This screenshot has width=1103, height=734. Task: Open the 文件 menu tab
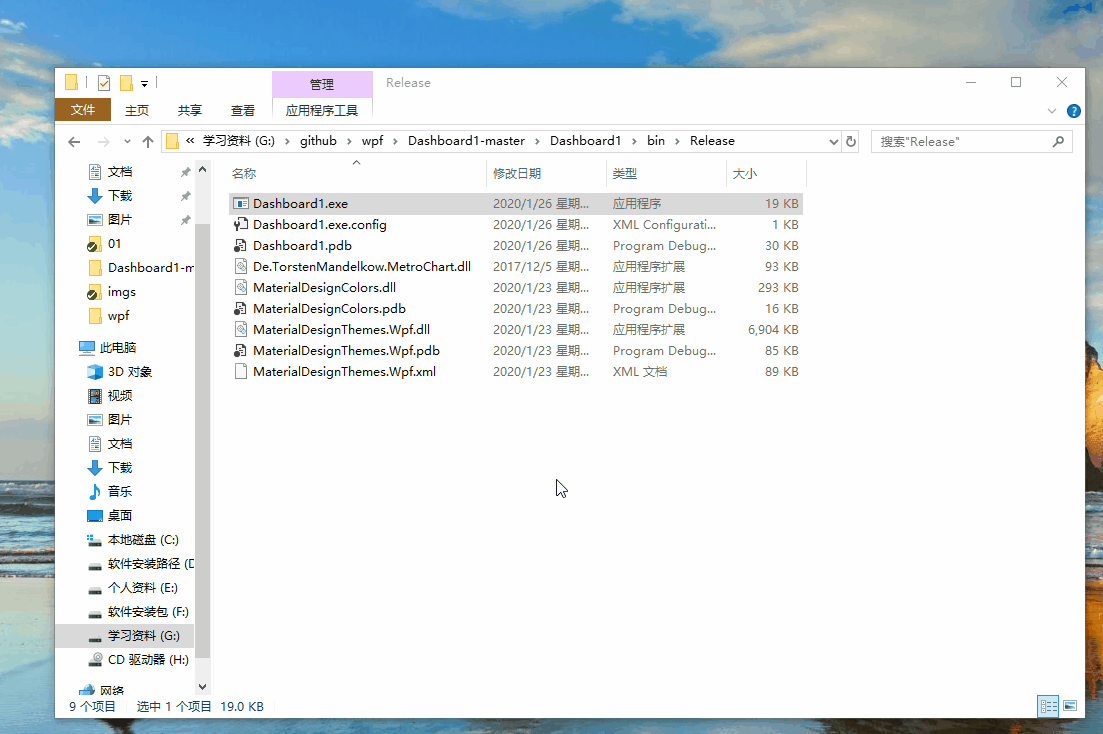[x=83, y=110]
